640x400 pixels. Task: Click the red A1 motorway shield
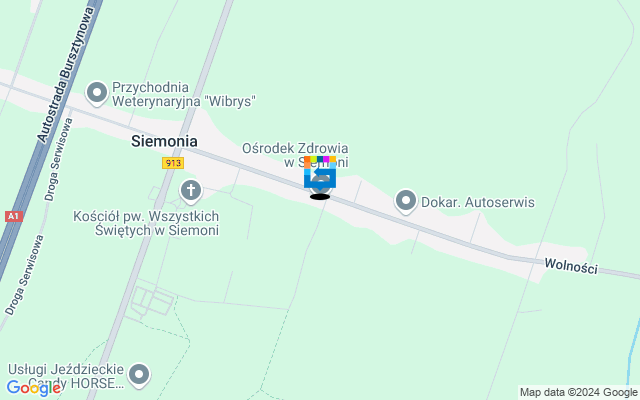tap(13, 216)
